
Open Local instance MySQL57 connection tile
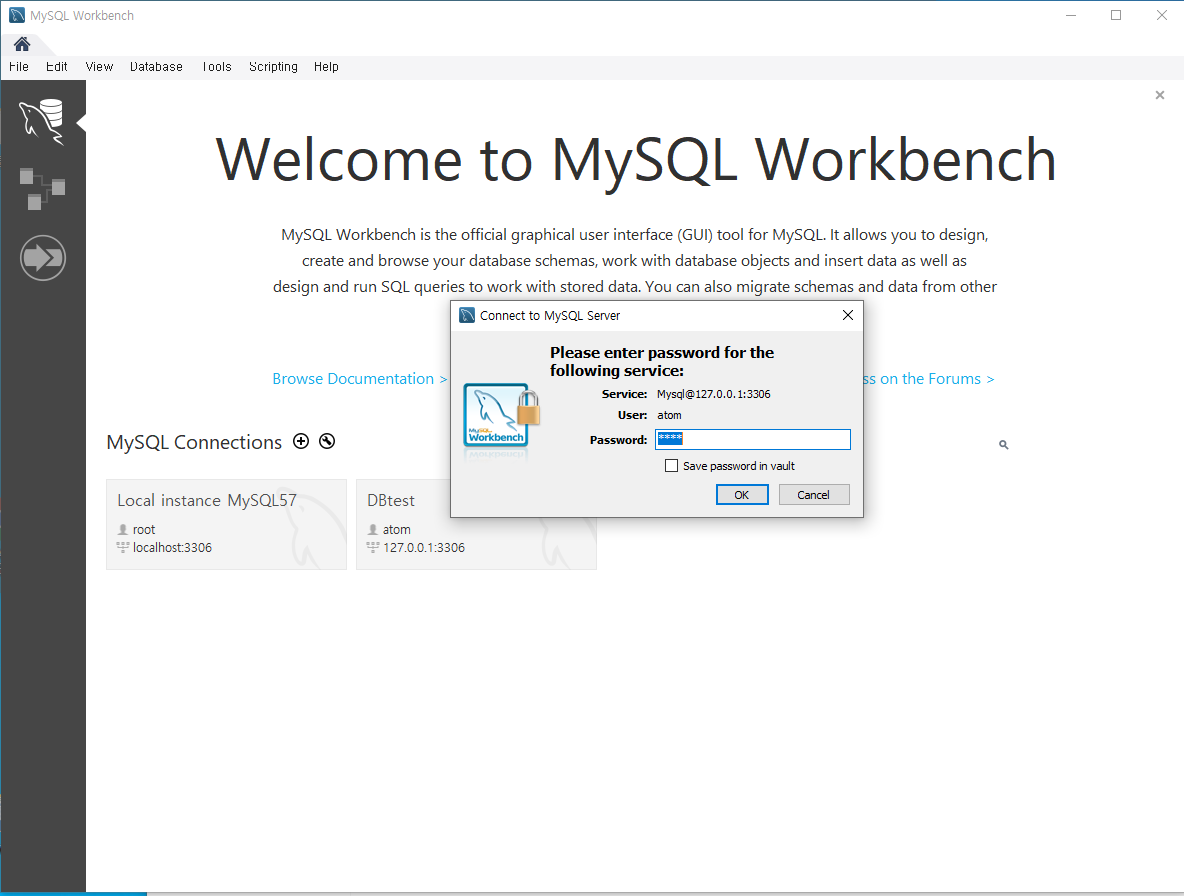[227, 524]
